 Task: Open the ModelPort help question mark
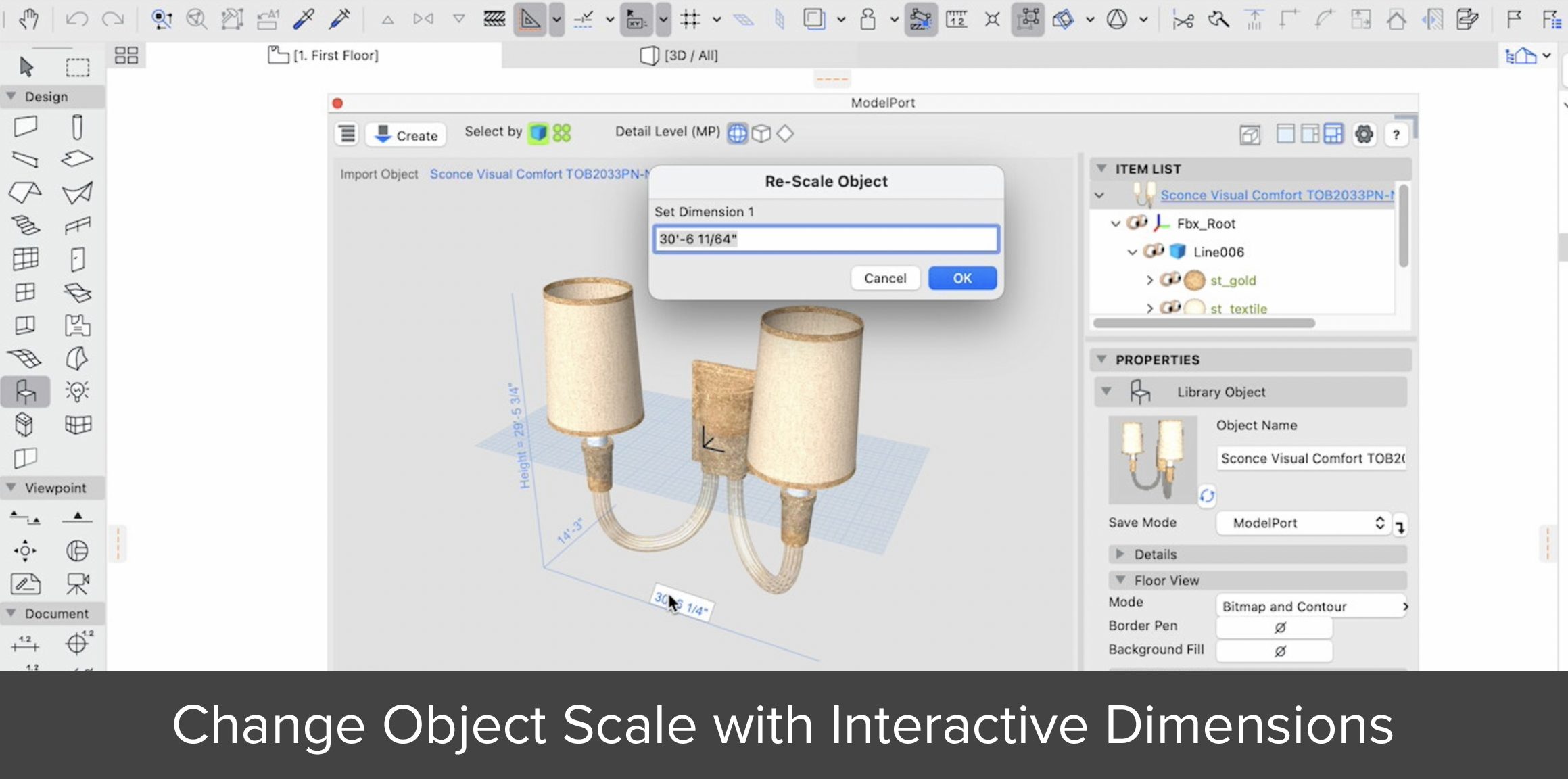[1396, 134]
